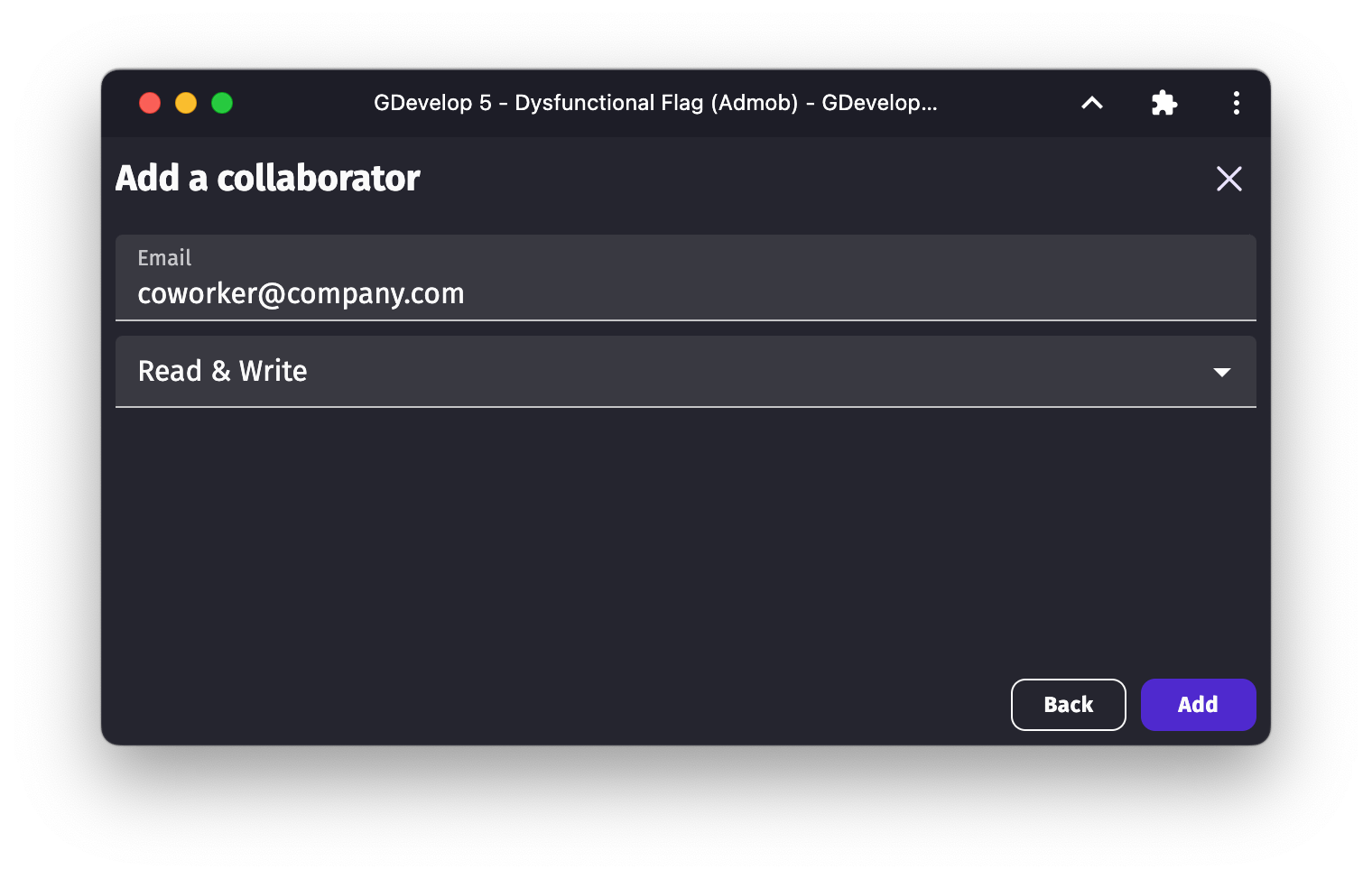Close the Add a collaborator dialog
The image size is (1372, 879).
pyautogui.click(x=1228, y=179)
